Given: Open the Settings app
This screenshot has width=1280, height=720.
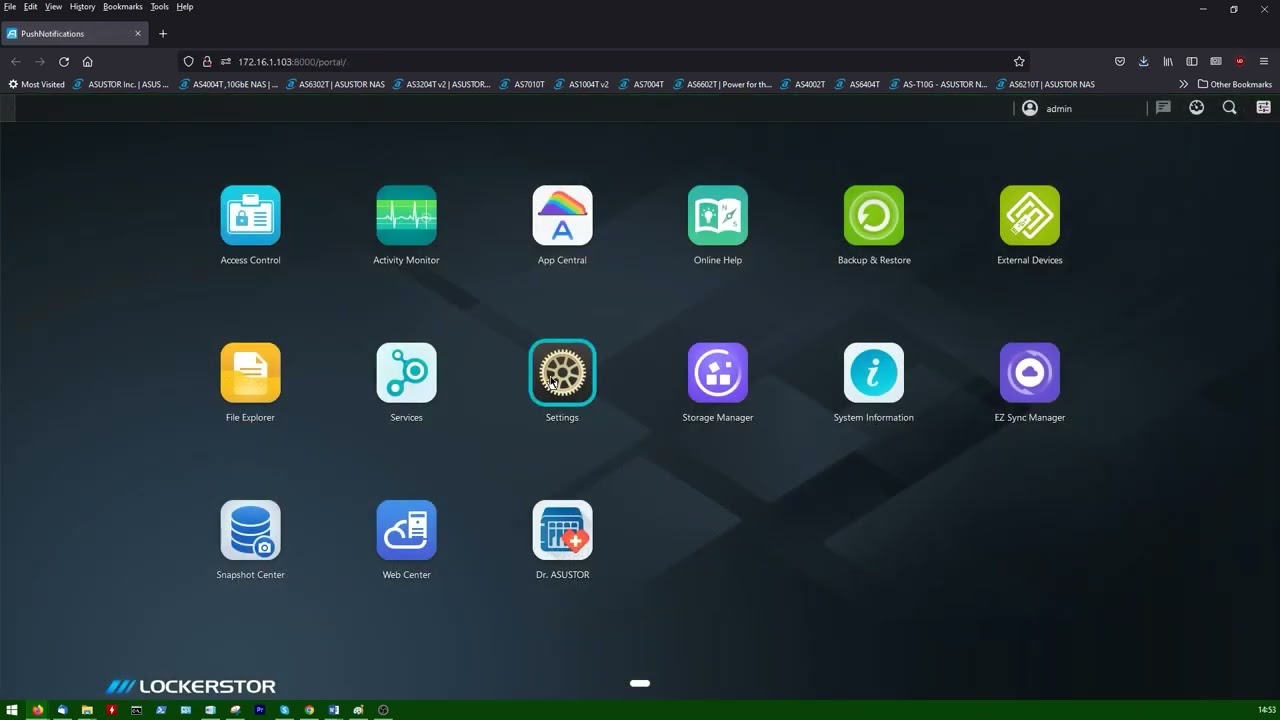Looking at the screenshot, I should coord(562,373).
